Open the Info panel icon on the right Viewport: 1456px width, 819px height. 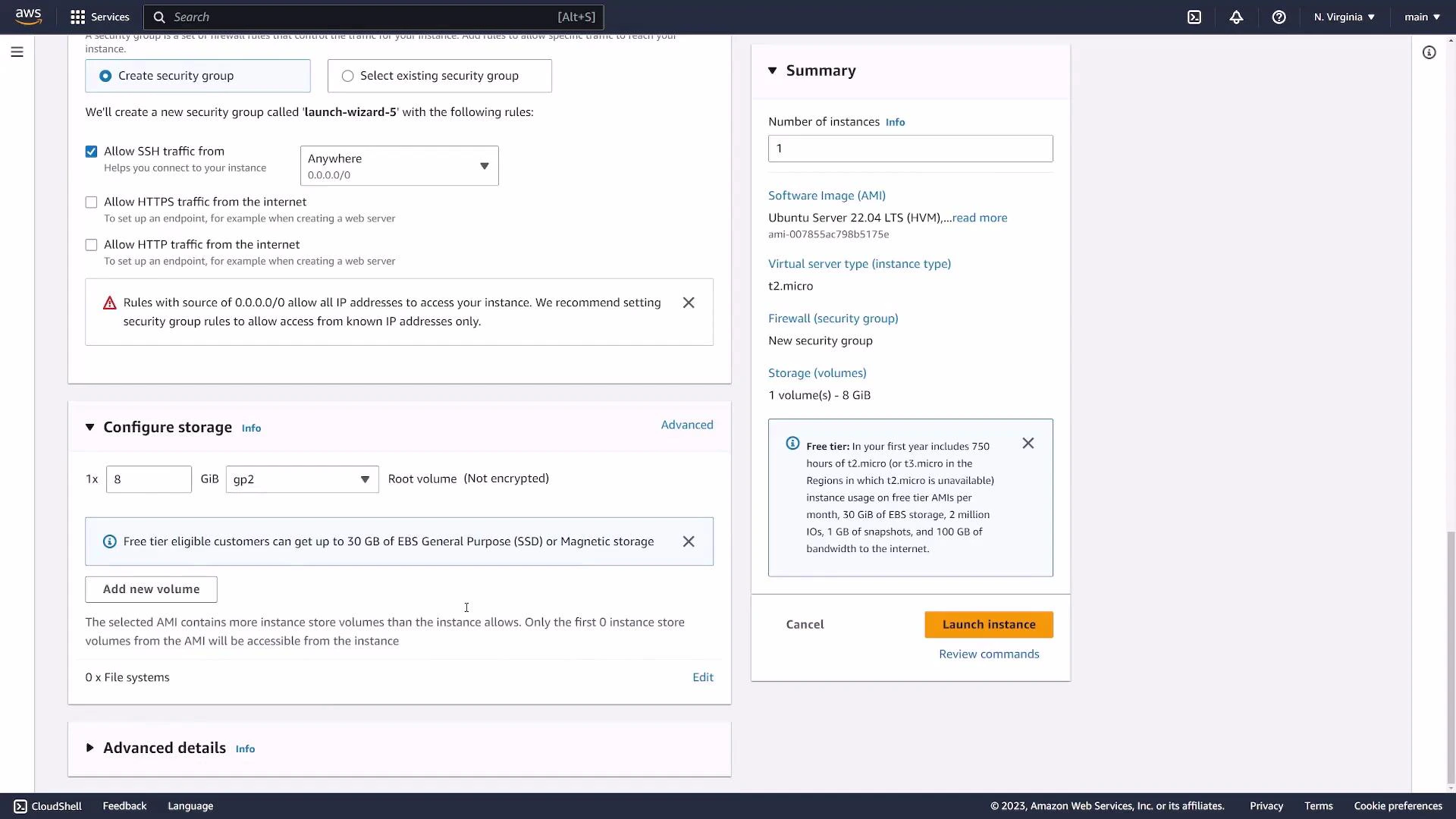pyautogui.click(x=1429, y=52)
